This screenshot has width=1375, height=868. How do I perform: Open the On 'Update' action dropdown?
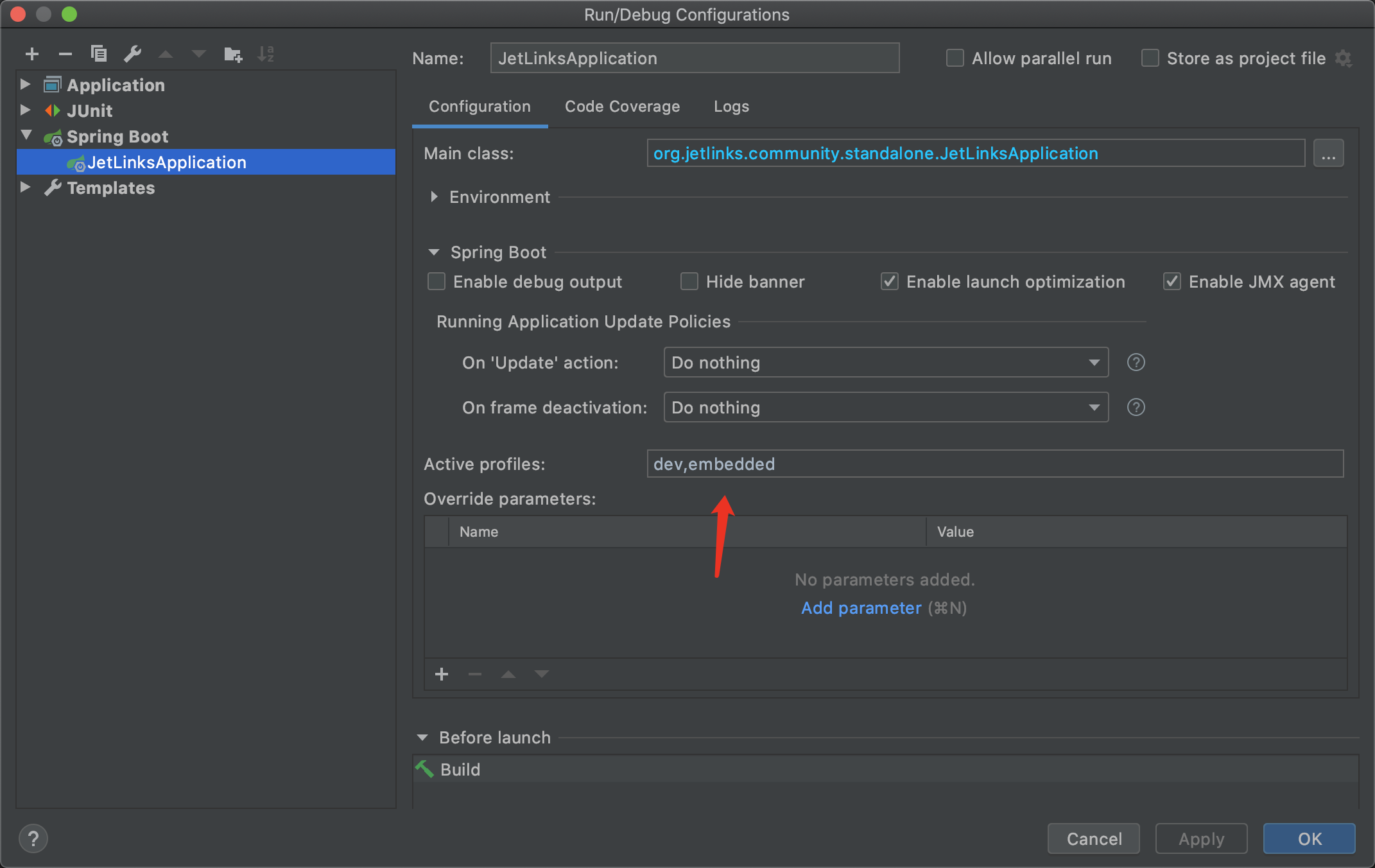pyautogui.click(x=886, y=363)
